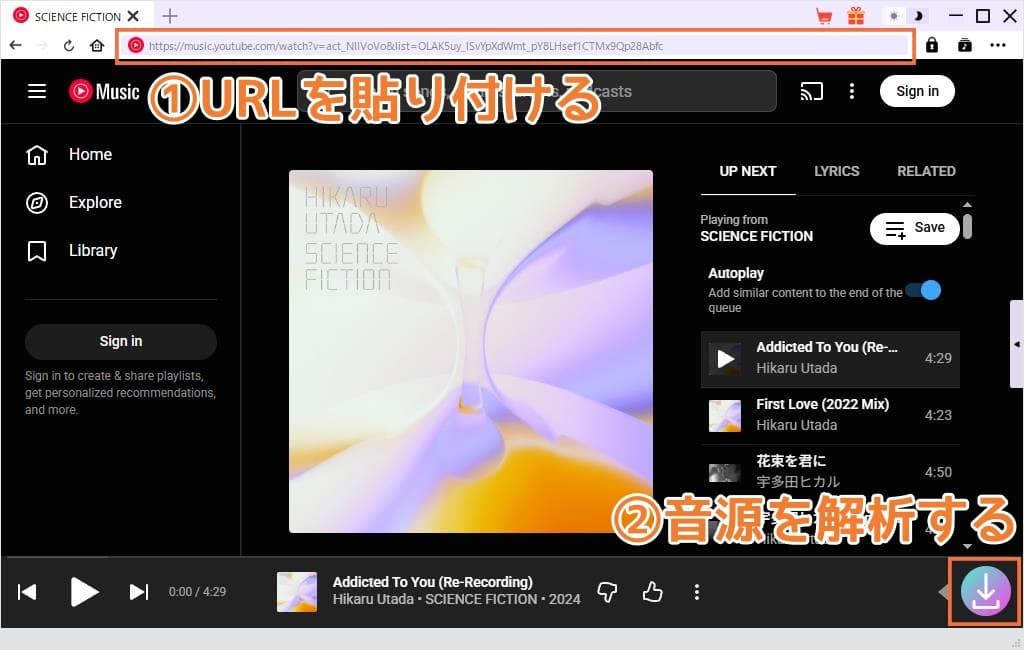
Task: Open player bar more actions menu
Action: 697,592
